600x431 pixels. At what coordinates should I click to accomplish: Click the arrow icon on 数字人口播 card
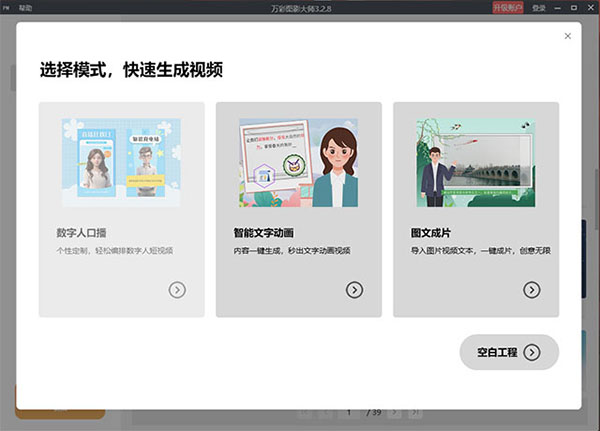coord(177,290)
